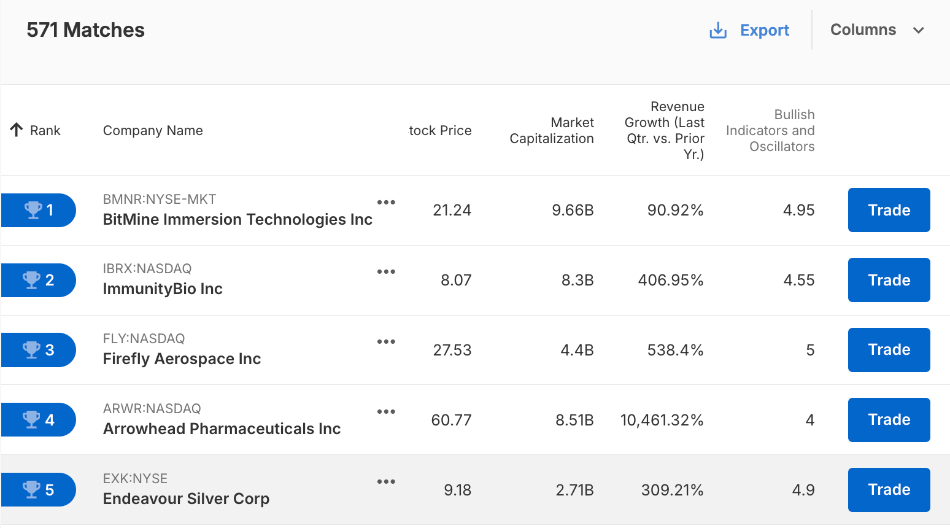Sort by the Revenue Growth column header

click(x=664, y=130)
